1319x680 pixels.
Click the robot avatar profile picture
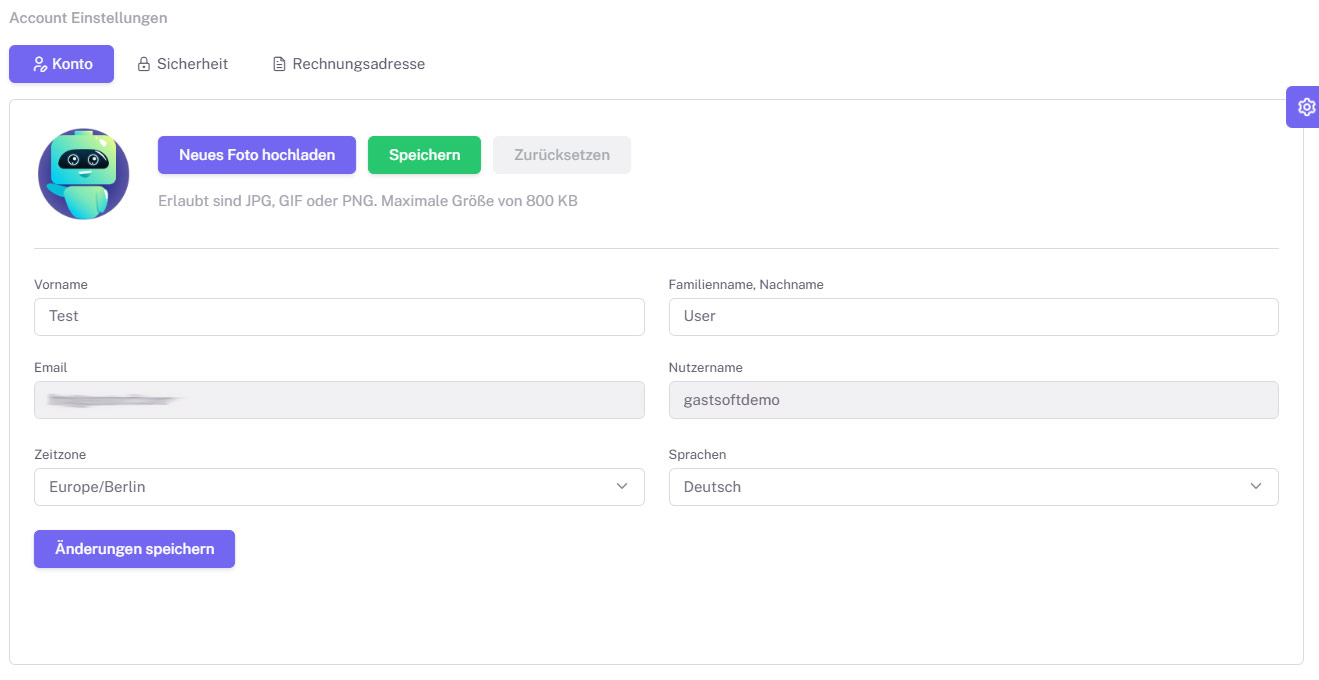pos(84,174)
